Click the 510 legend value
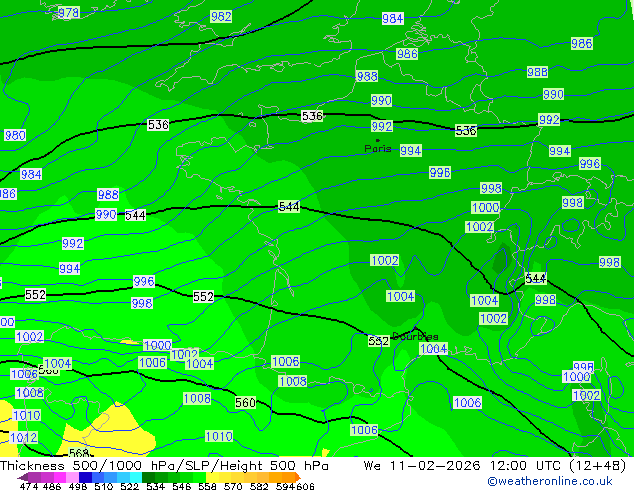 (x=104, y=486)
